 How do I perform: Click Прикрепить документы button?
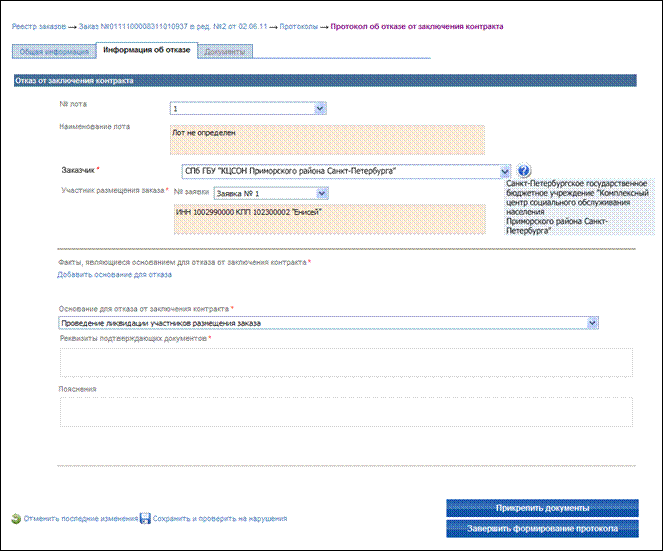(x=542, y=508)
